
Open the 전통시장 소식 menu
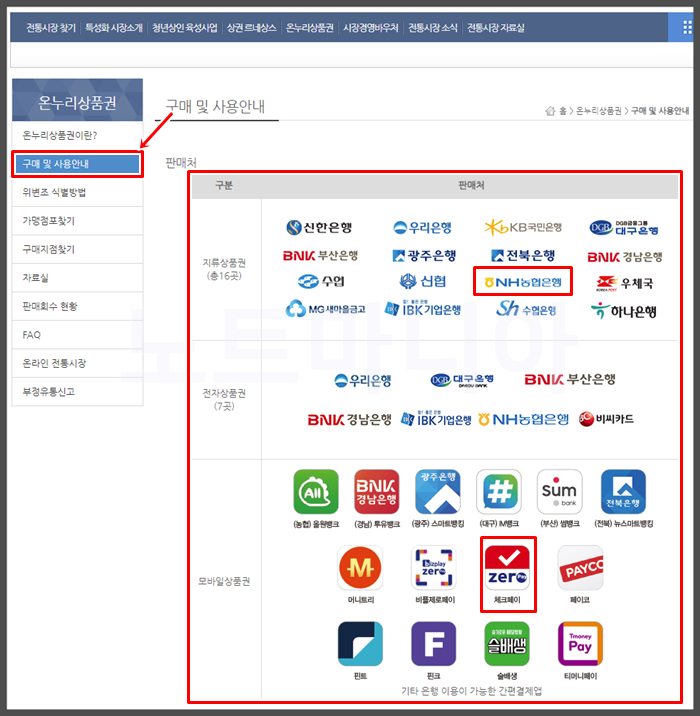[x=433, y=28]
